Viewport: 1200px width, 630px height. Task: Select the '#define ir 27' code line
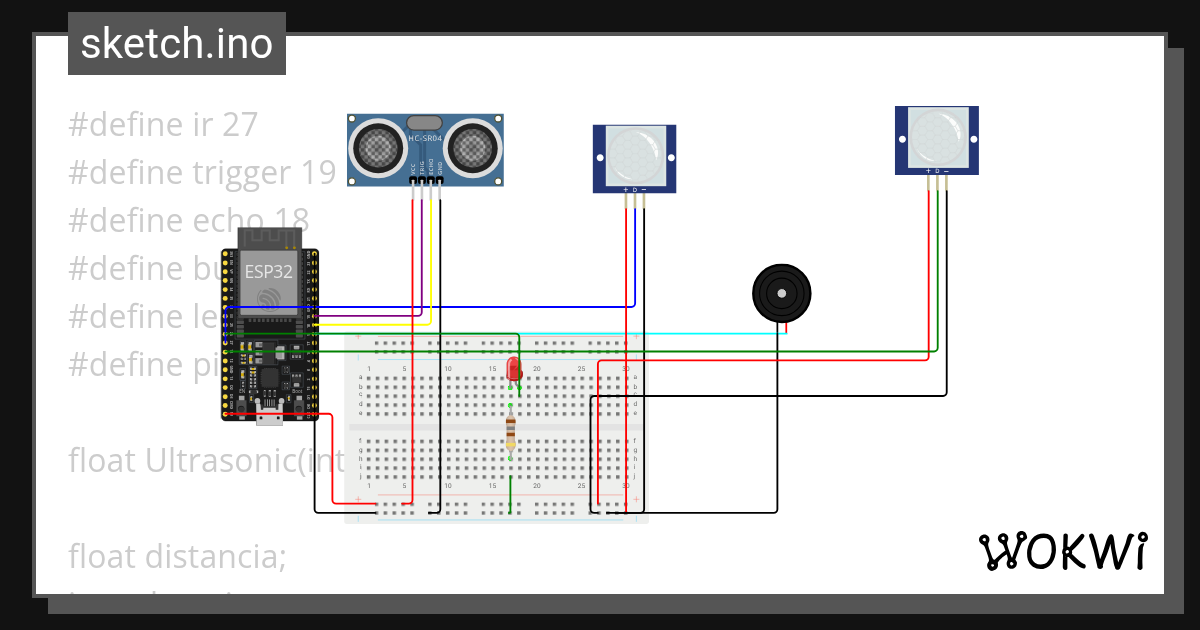pyautogui.click(x=163, y=124)
